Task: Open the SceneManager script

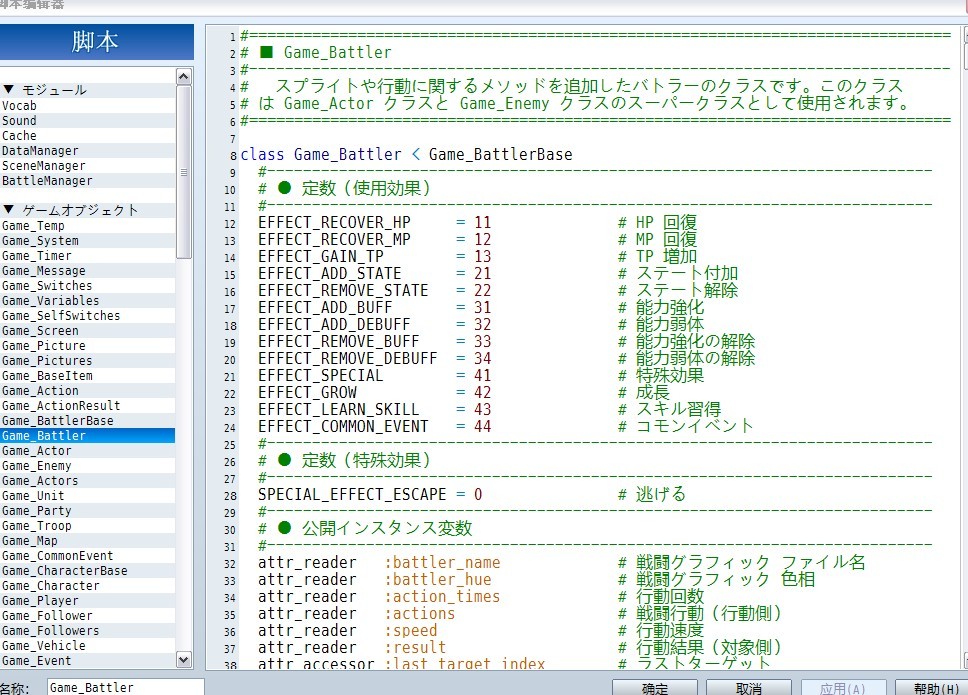Action: click(88, 165)
